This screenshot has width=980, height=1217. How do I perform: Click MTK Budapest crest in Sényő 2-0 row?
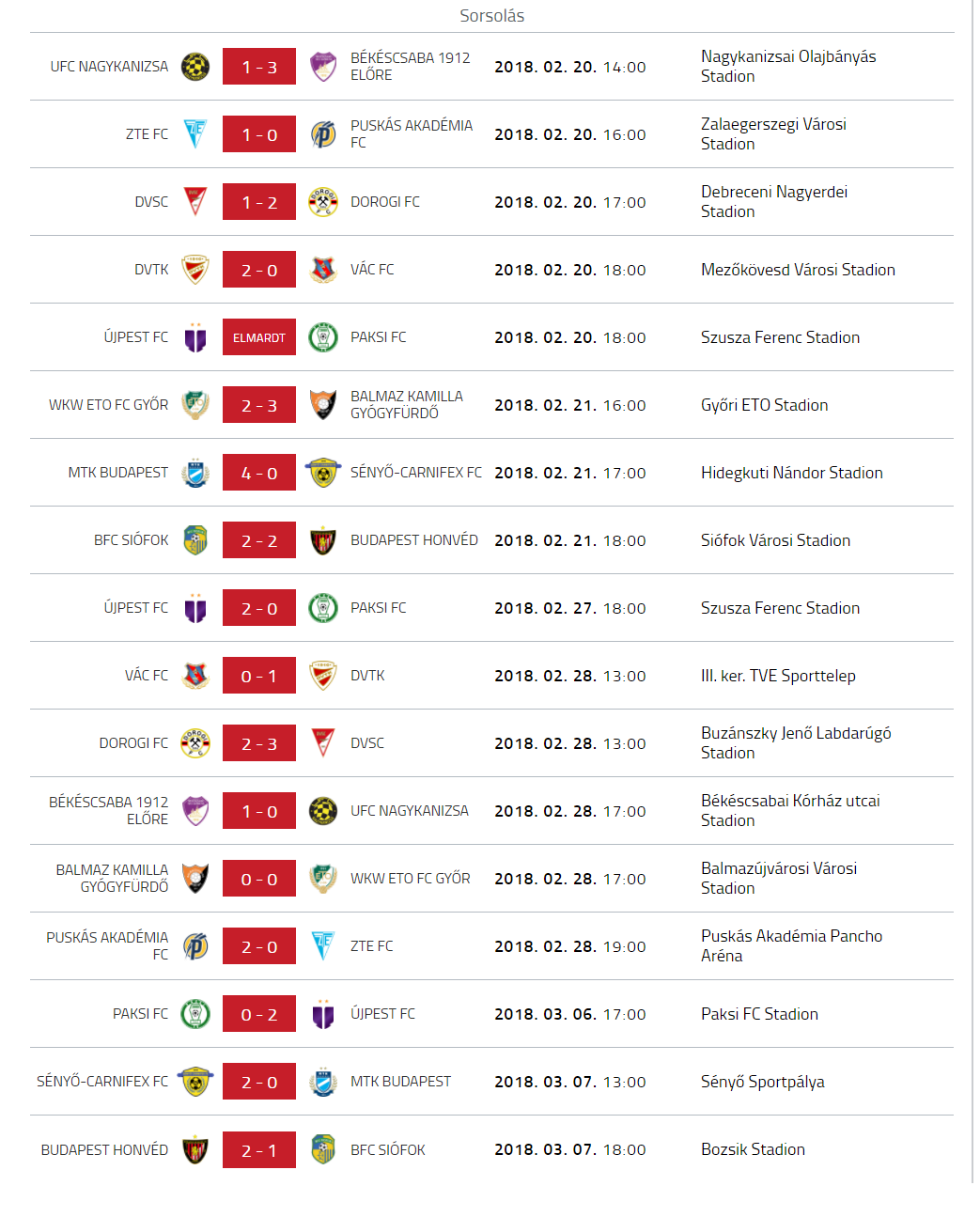point(323,1082)
